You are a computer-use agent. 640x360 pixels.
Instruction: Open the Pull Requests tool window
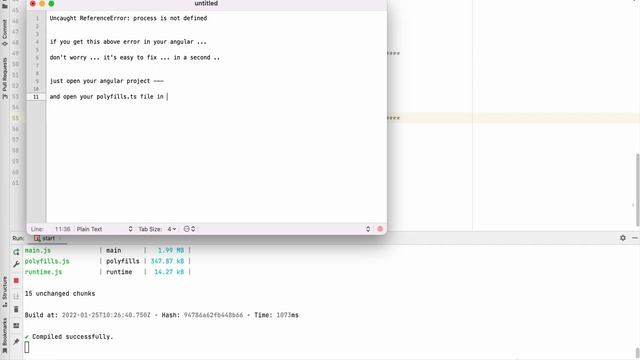pyautogui.click(x=4, y=78)
